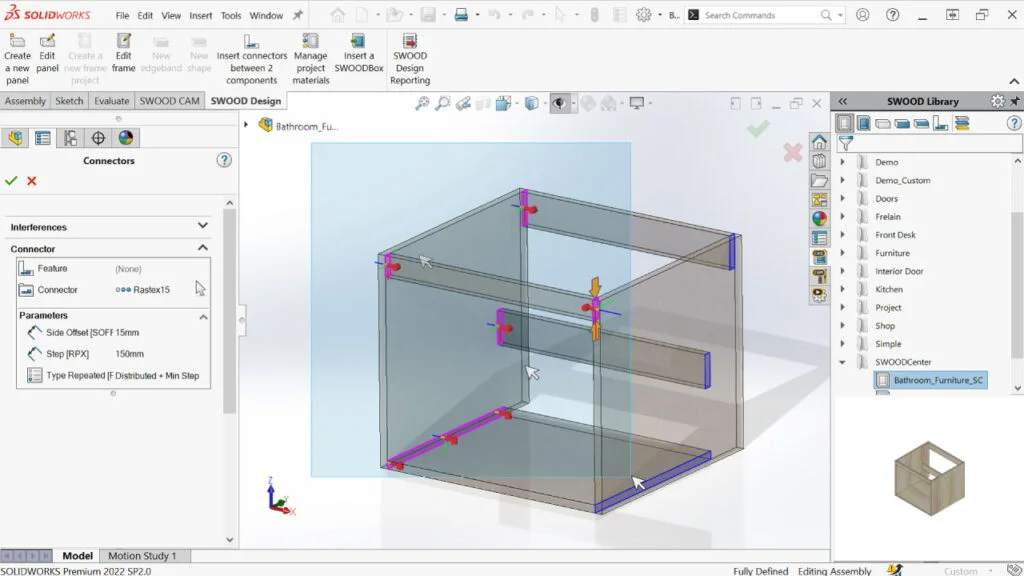Accept connectors with green checkmark

11,181
